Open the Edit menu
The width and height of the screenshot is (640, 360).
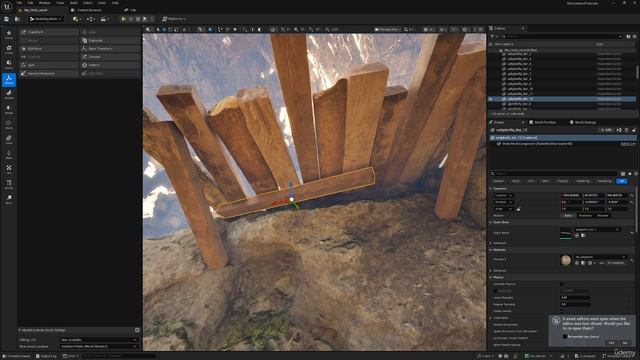(31, 3)
